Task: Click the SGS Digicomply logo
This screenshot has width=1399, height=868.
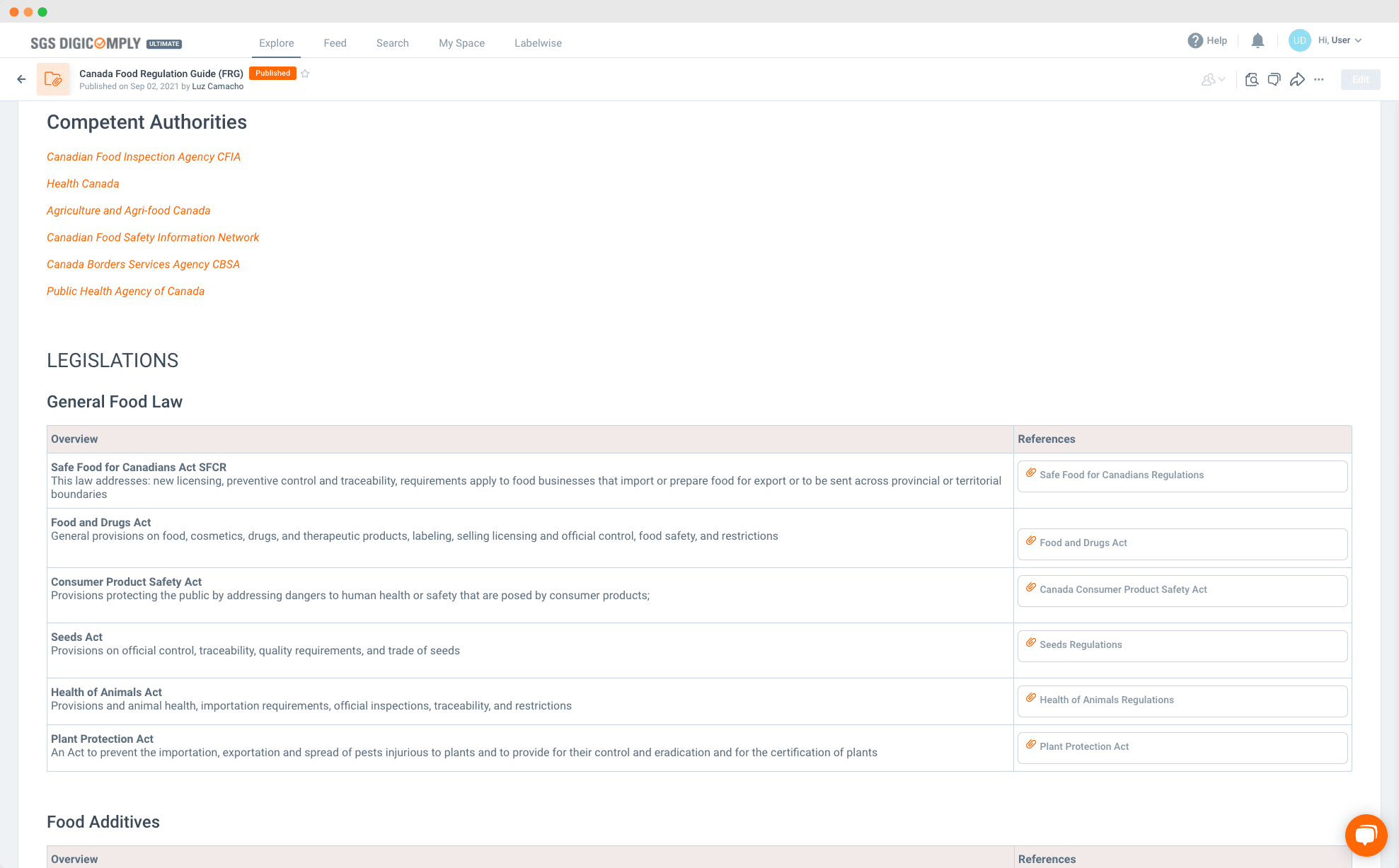Action: (x=86, y=43)
